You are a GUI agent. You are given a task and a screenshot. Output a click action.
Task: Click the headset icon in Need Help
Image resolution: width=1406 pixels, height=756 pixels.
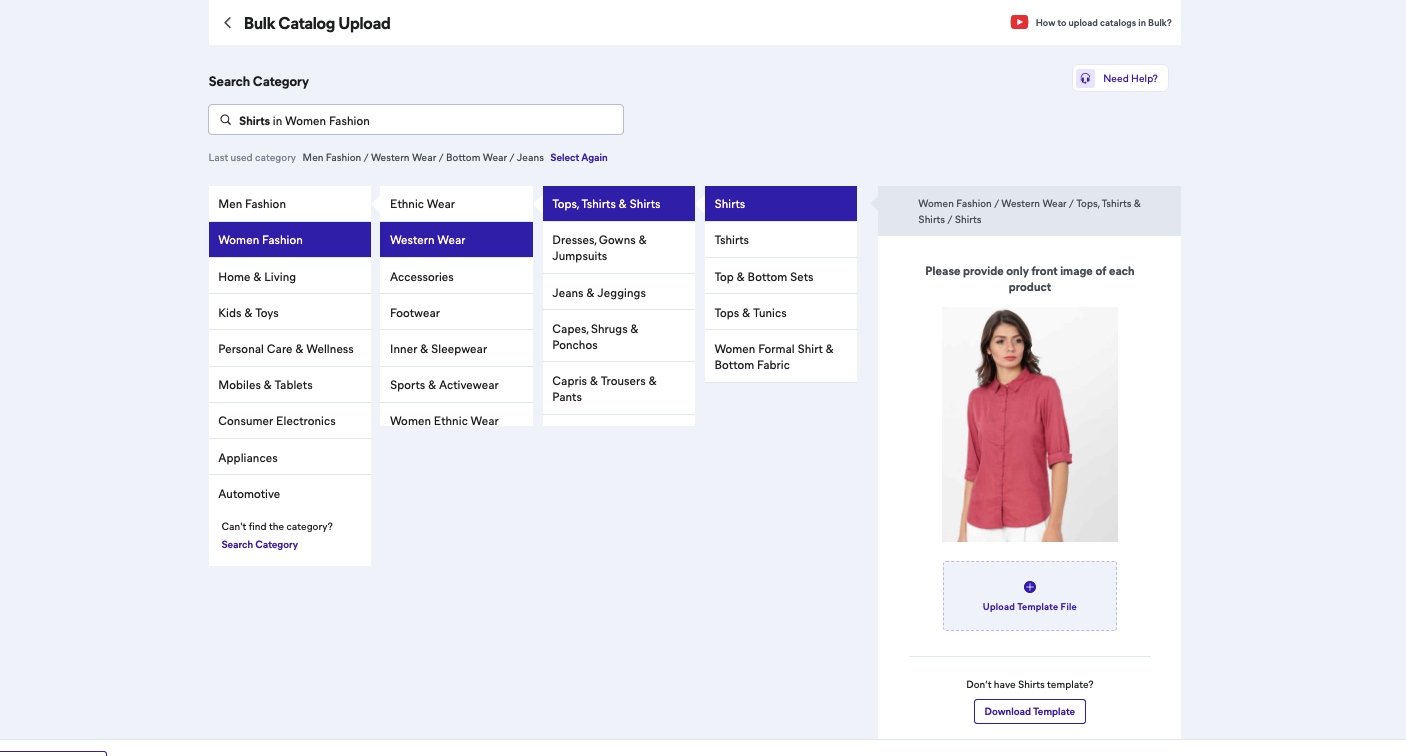coord(1085,78)
